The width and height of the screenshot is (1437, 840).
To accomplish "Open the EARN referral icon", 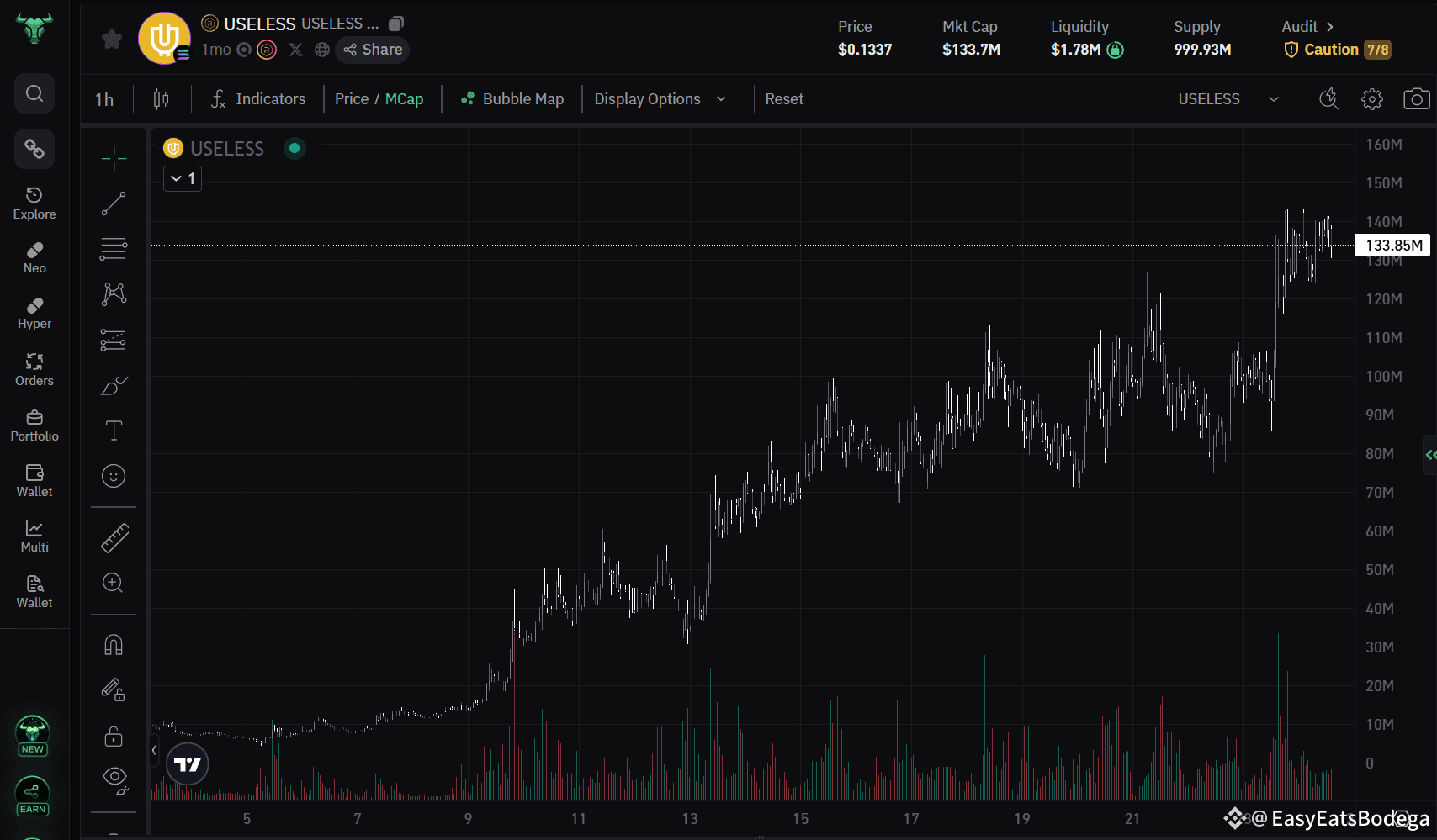I will coord(33,796).
